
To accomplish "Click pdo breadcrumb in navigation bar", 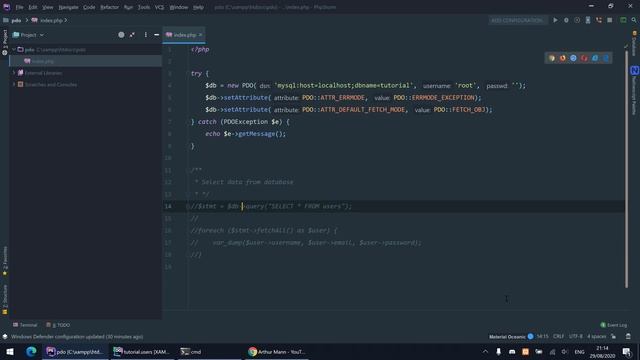I will pyautogui.click(x=16, y=20).
